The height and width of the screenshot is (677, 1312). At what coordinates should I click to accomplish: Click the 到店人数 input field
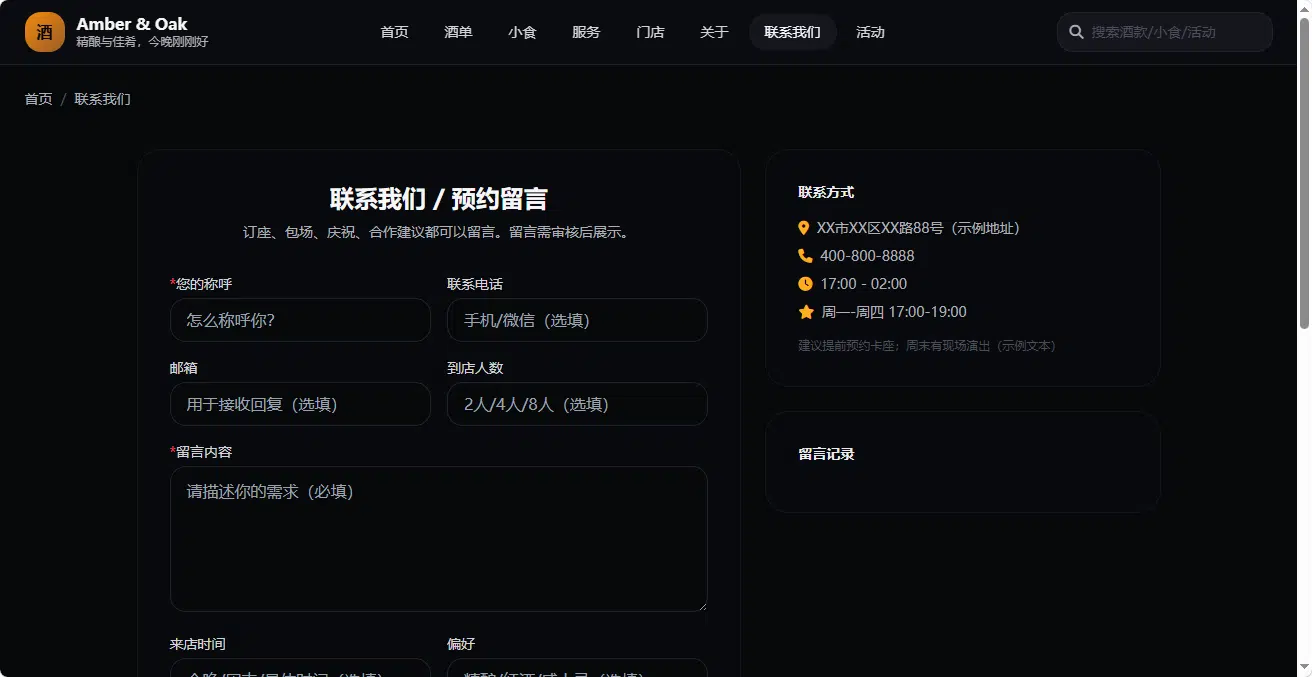[577, 404]
